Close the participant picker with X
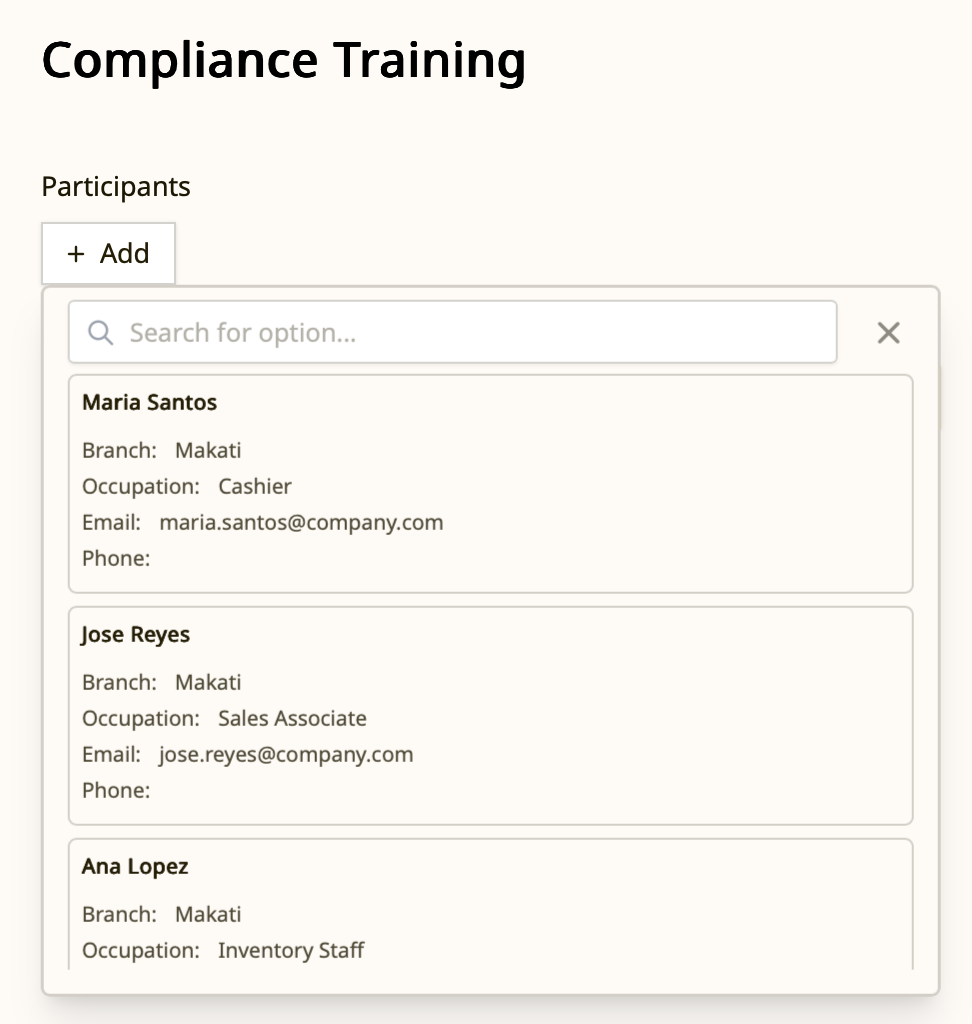The height and width of the screenshot is (1024, 972). 888,332
